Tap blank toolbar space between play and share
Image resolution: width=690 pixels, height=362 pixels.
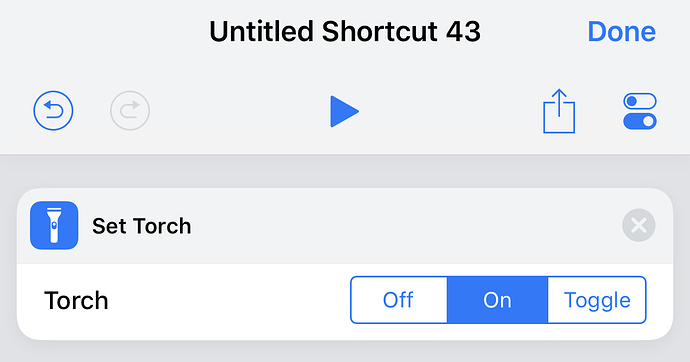click(x=451, y=111)
